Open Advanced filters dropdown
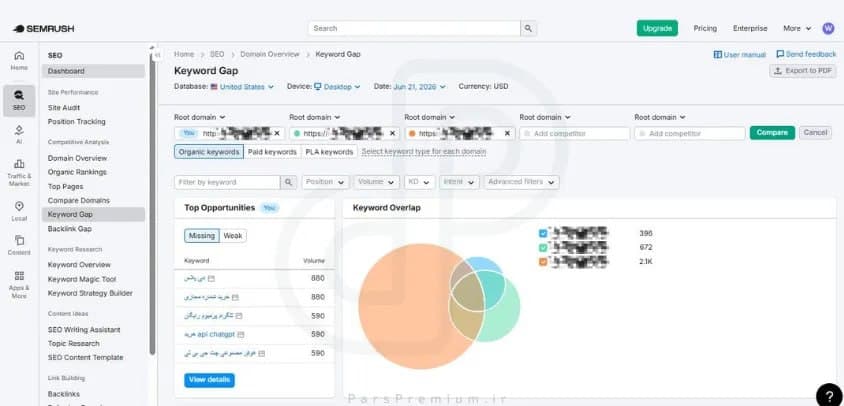The image size is (844, 406). (x=521, y=182)
